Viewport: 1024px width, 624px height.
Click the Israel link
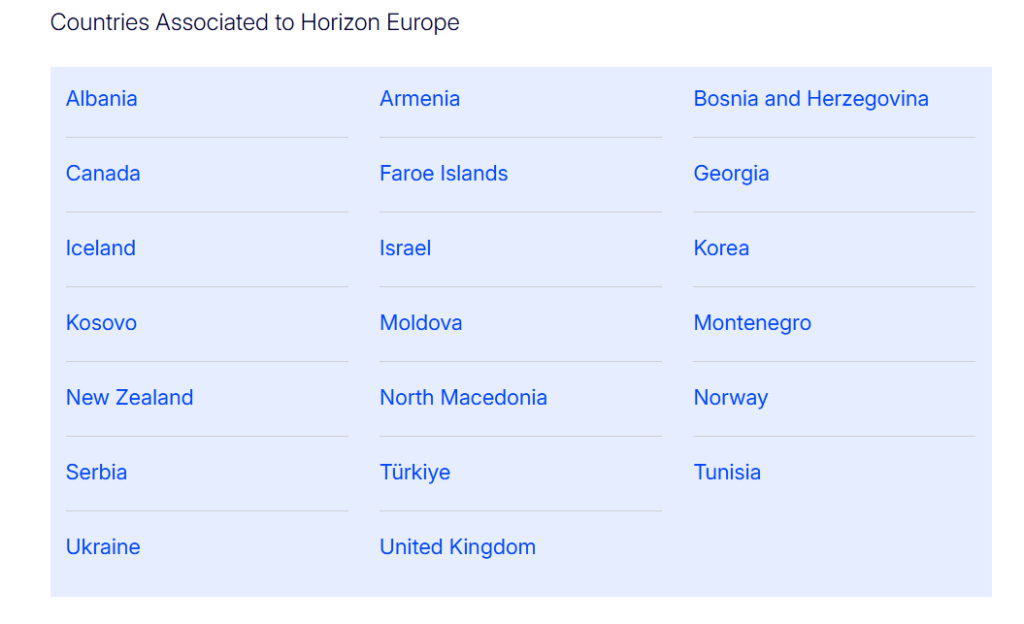(405, 248)
